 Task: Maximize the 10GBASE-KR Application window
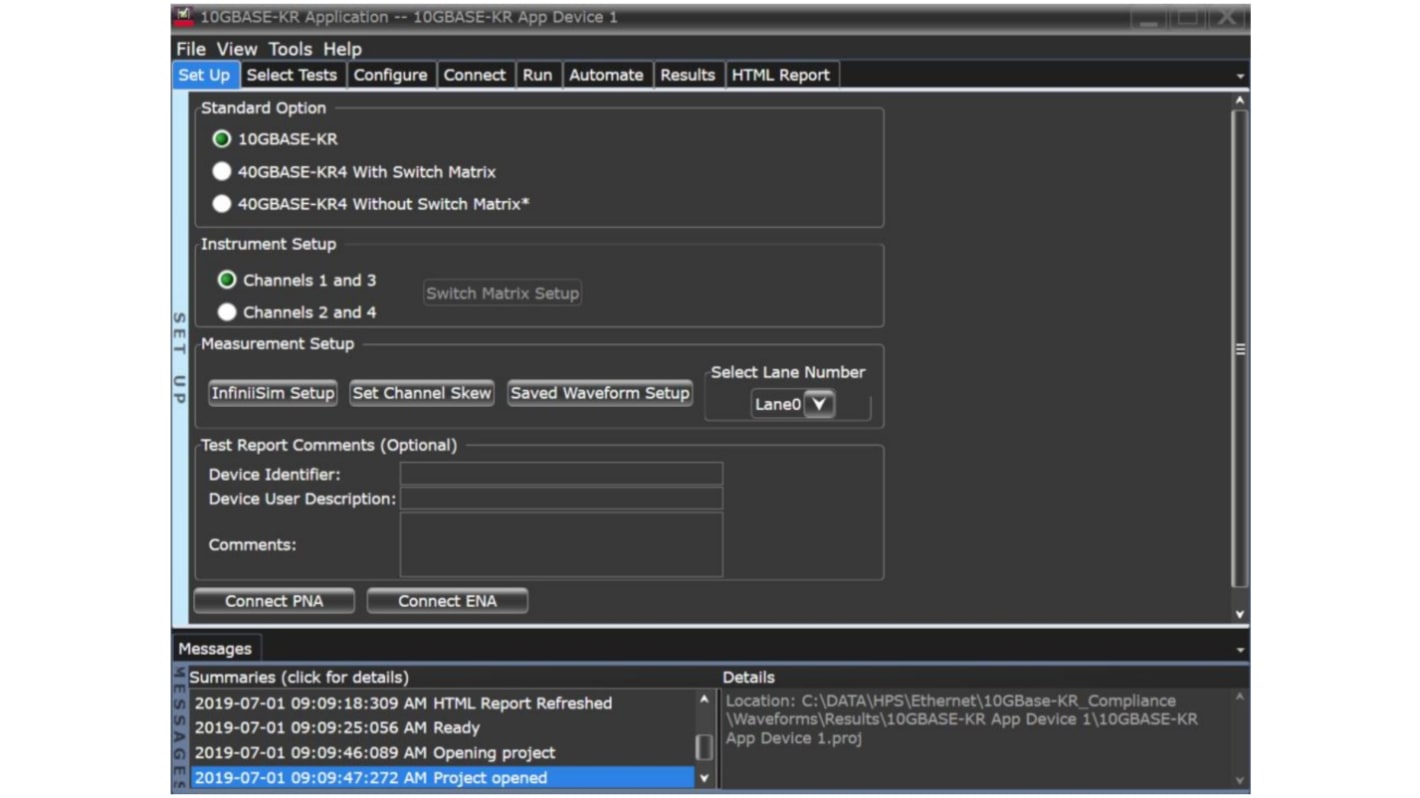point(1188,18)
